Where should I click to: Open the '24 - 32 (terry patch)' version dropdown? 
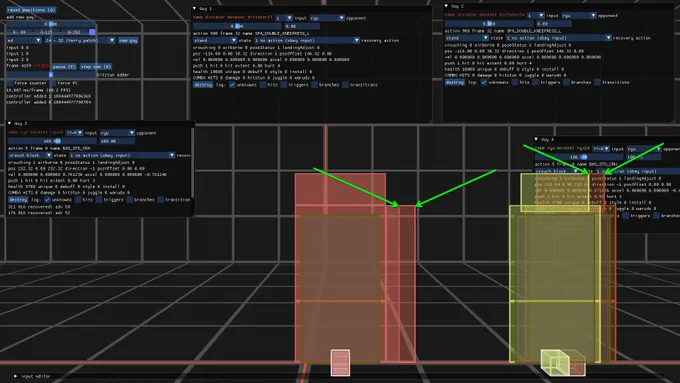tap(80, 40)
